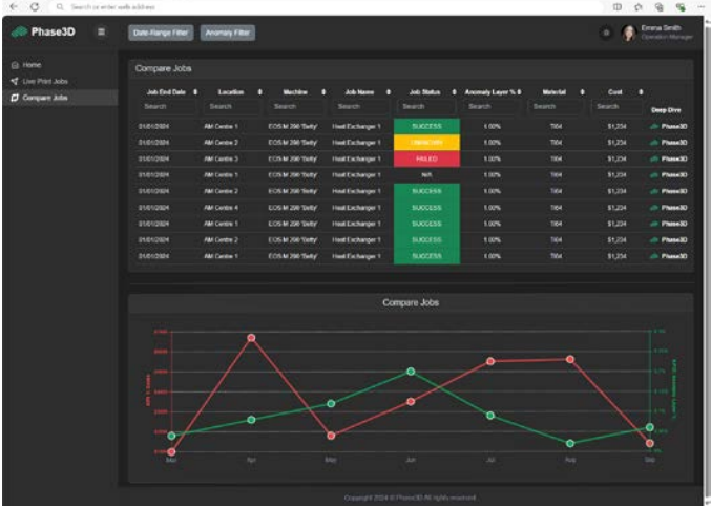The image size is (712, 509).
Task: Open the Date Range Filter
Action: [160, 33]
